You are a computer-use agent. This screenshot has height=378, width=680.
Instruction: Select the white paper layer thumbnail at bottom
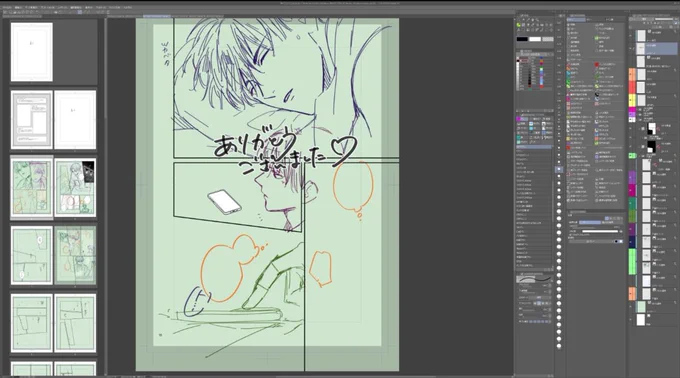coord(641,319)
